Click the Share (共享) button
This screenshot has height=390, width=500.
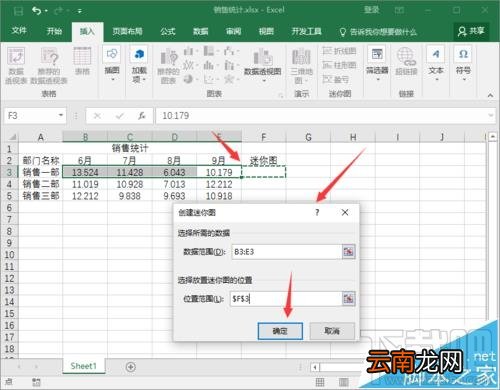tap(471, 31)
